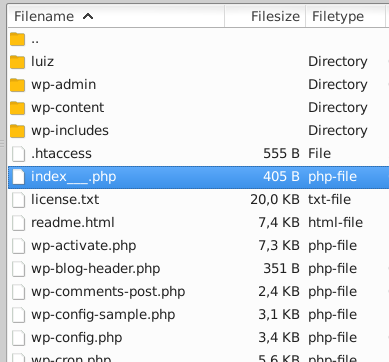The width and height of the screenshot is (389, 362).
Task: Click the 405 B filesize value
Action: point(281,177)
